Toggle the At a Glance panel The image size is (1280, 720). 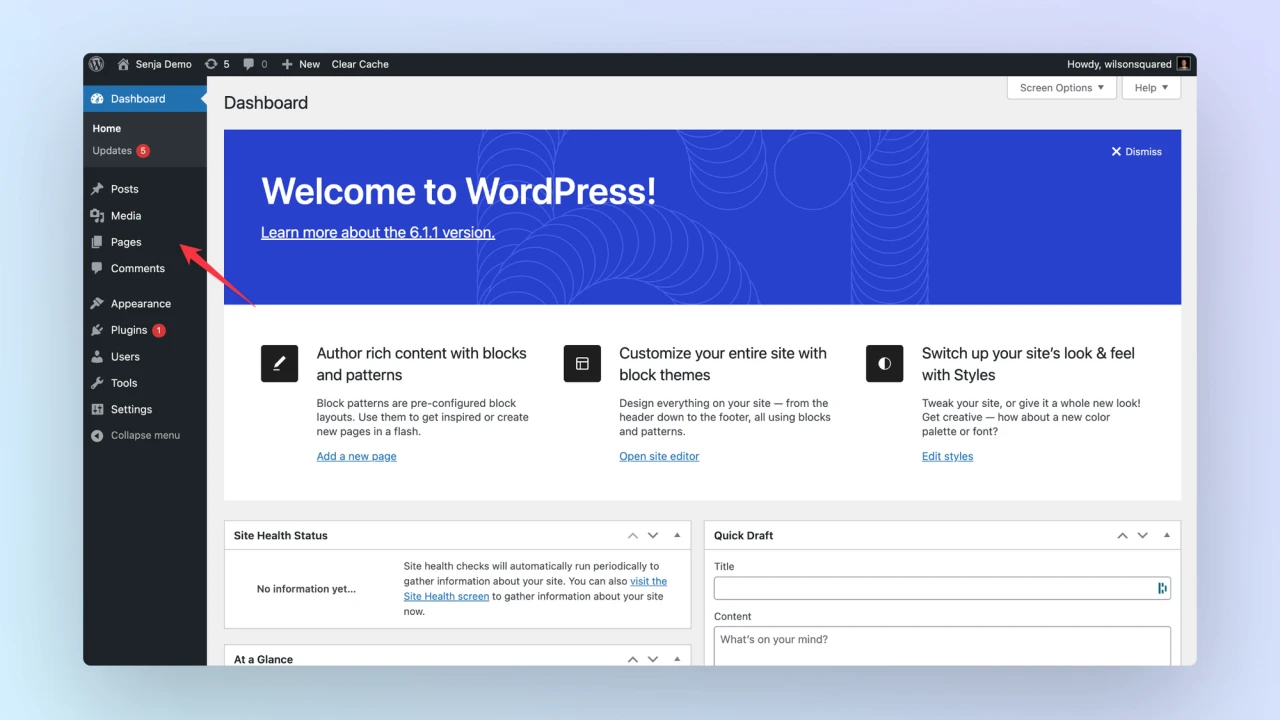[x=677, y=659]
